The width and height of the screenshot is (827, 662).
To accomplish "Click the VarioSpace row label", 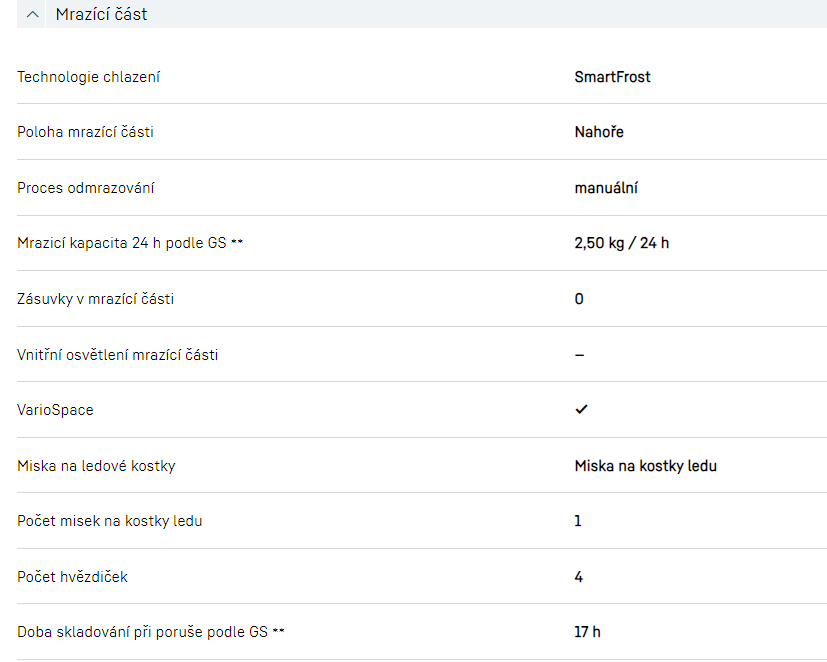I will click(55, 410).
